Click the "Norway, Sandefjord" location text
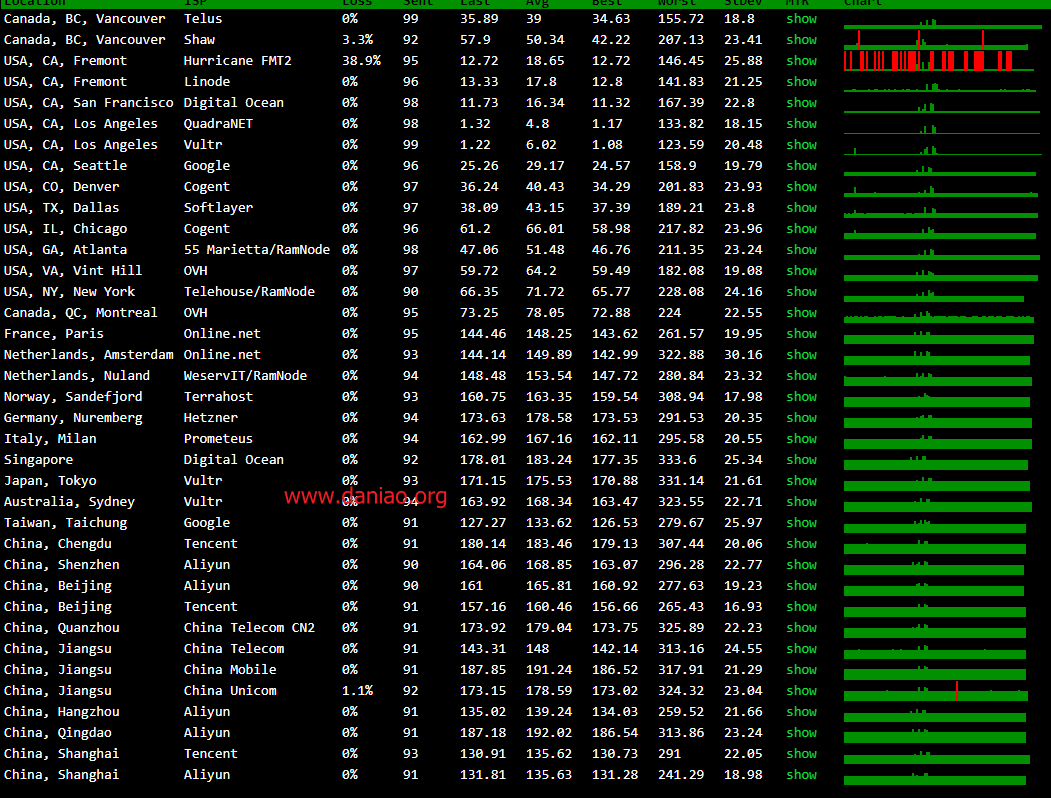This screenshot has width=1051, height=798. click(x=73, y=397)
